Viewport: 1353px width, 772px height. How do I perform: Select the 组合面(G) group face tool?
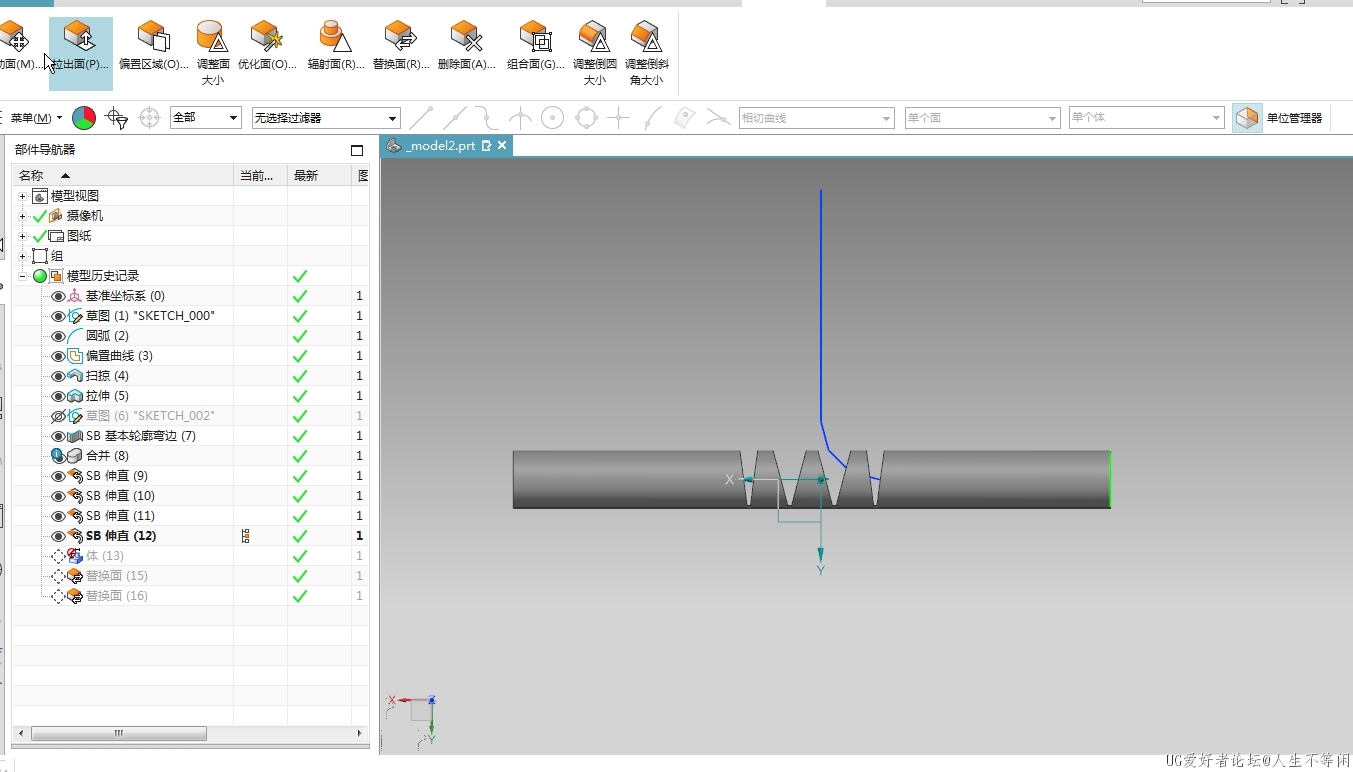536,48
